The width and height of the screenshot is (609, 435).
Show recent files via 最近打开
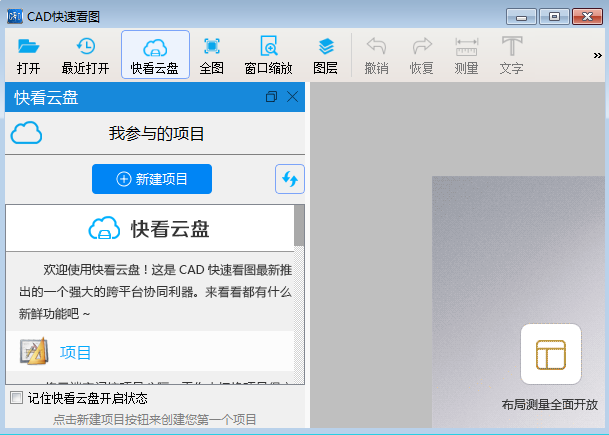pos(85,56)
